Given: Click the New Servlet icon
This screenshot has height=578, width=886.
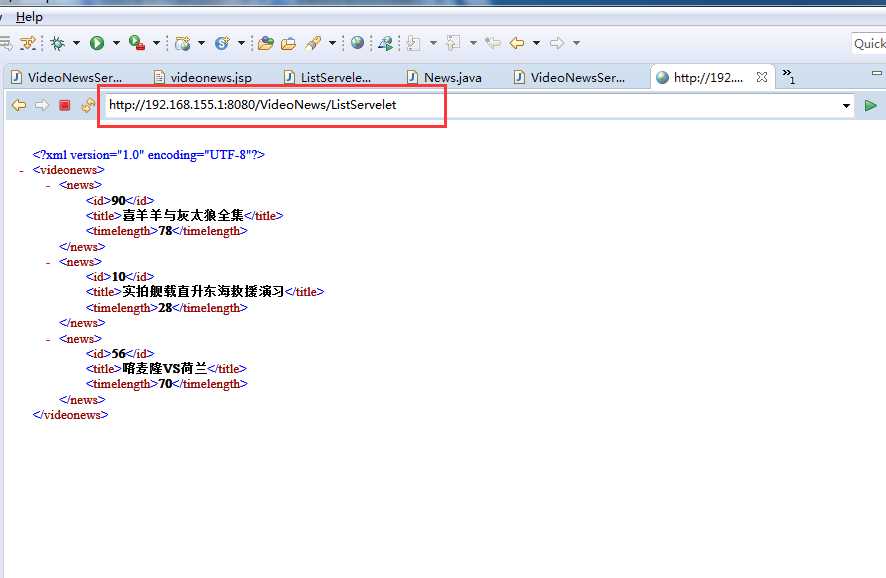Looking at the screenshot, I should 222,43.
